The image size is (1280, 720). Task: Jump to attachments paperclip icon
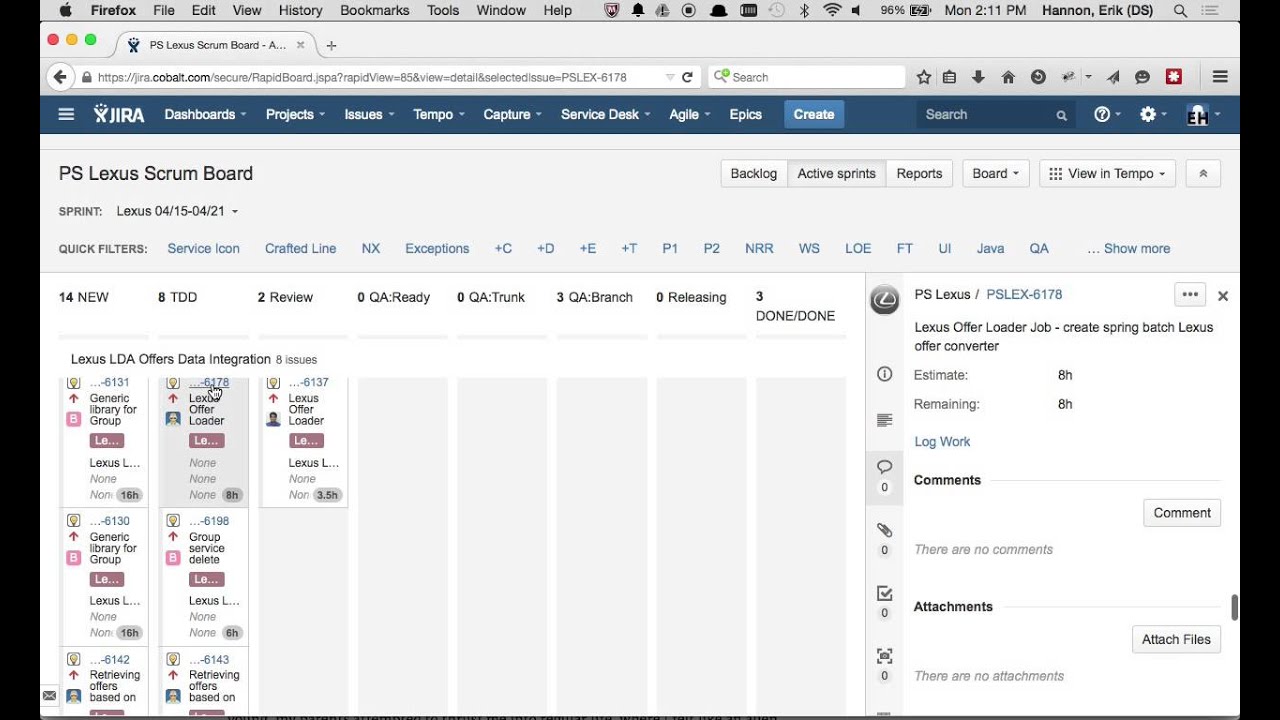tap(884, 530)
